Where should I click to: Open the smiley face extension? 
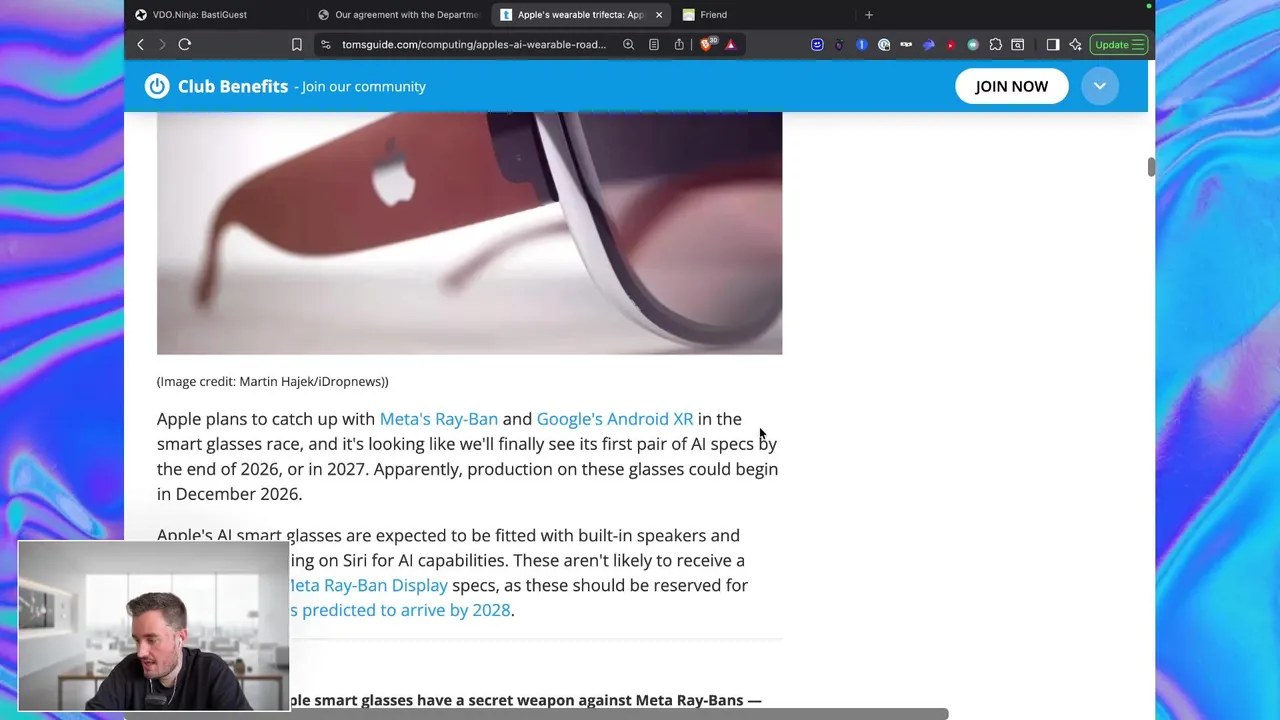tap(817, 44)
